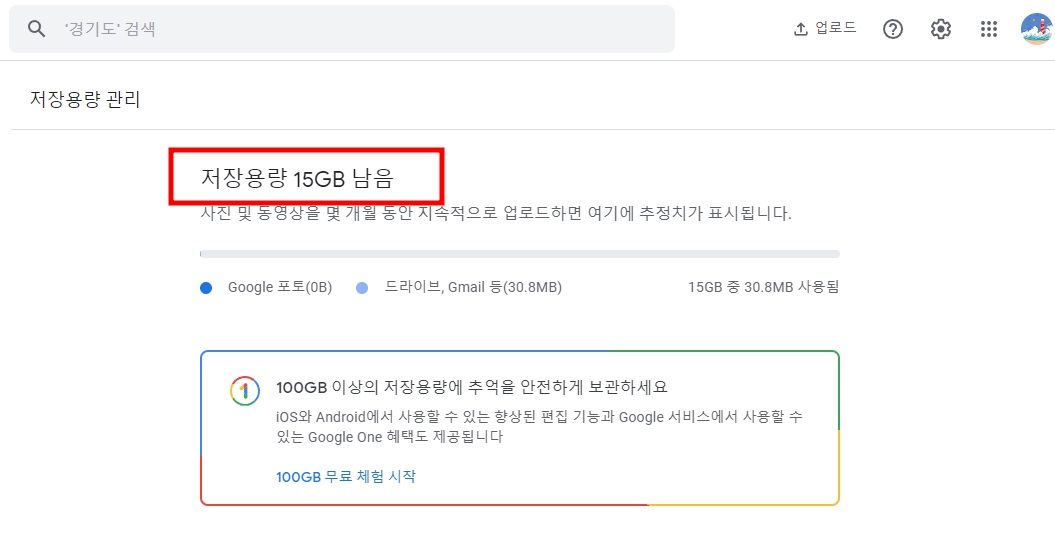This screenshot has height=551, width=1055.
Task: Start the 100GB 무료 체험 시작 link
Action: coord(346,476)
